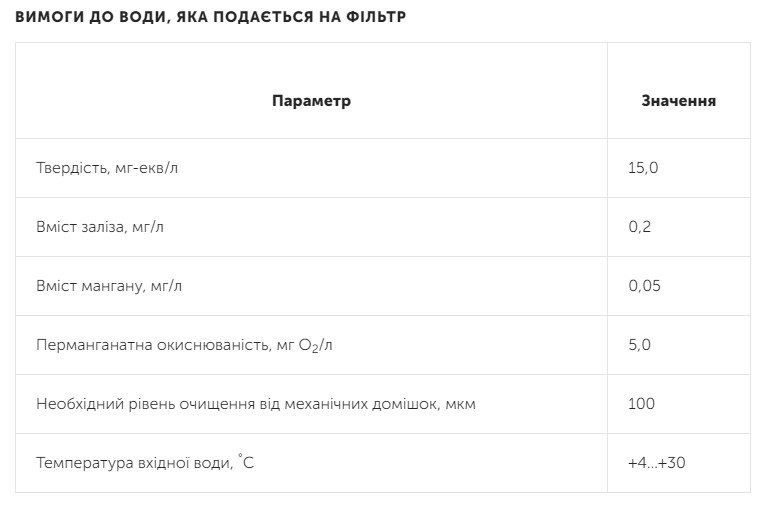Click the oxidizability value 5,0

(640, 345)
